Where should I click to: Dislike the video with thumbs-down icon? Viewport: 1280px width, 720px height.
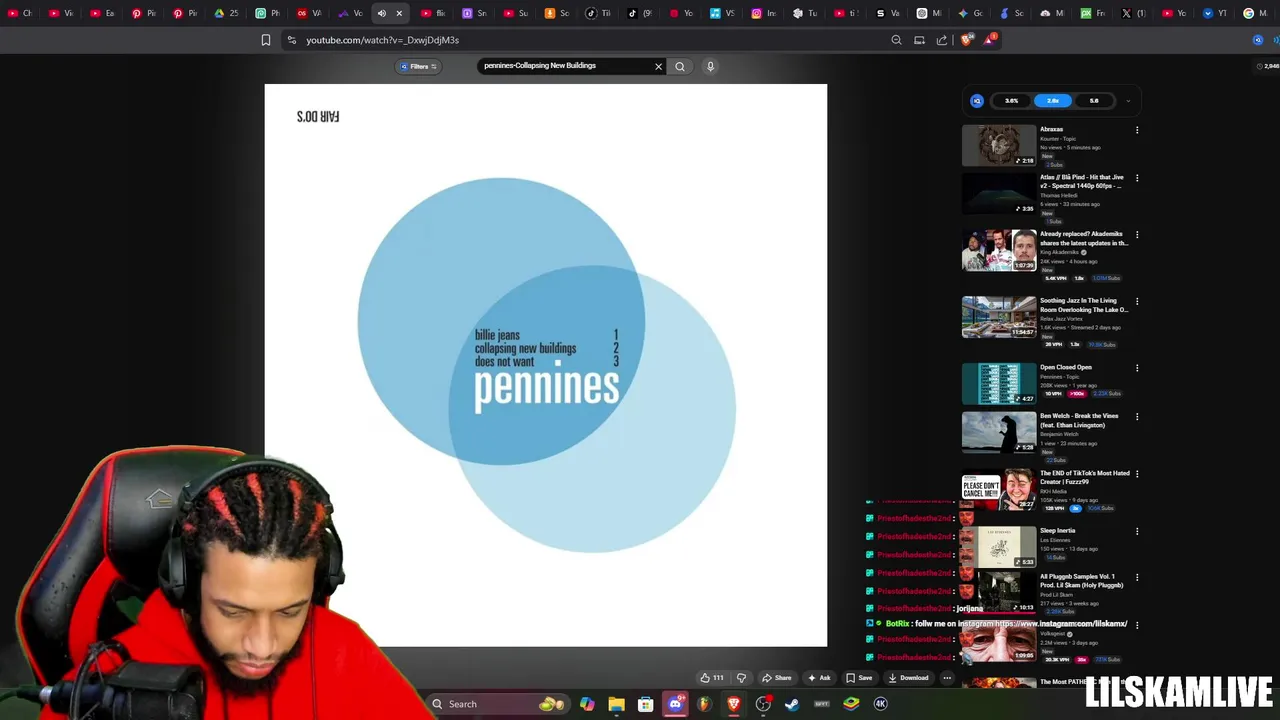[741, 678]
